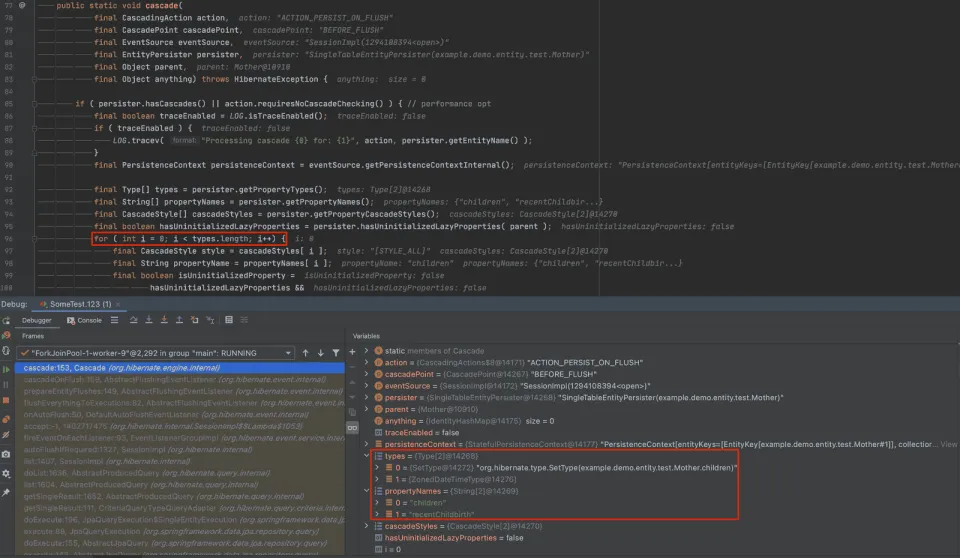Click the Step Into icon

(x=149, y=320)
